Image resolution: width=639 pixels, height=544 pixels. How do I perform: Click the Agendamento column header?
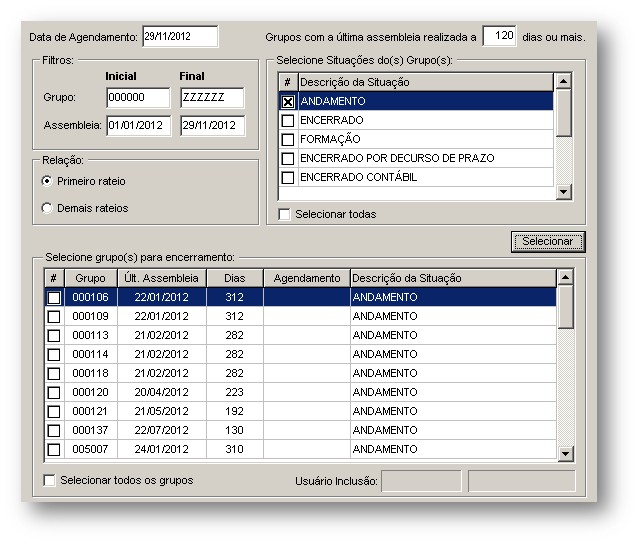[307, 278]
